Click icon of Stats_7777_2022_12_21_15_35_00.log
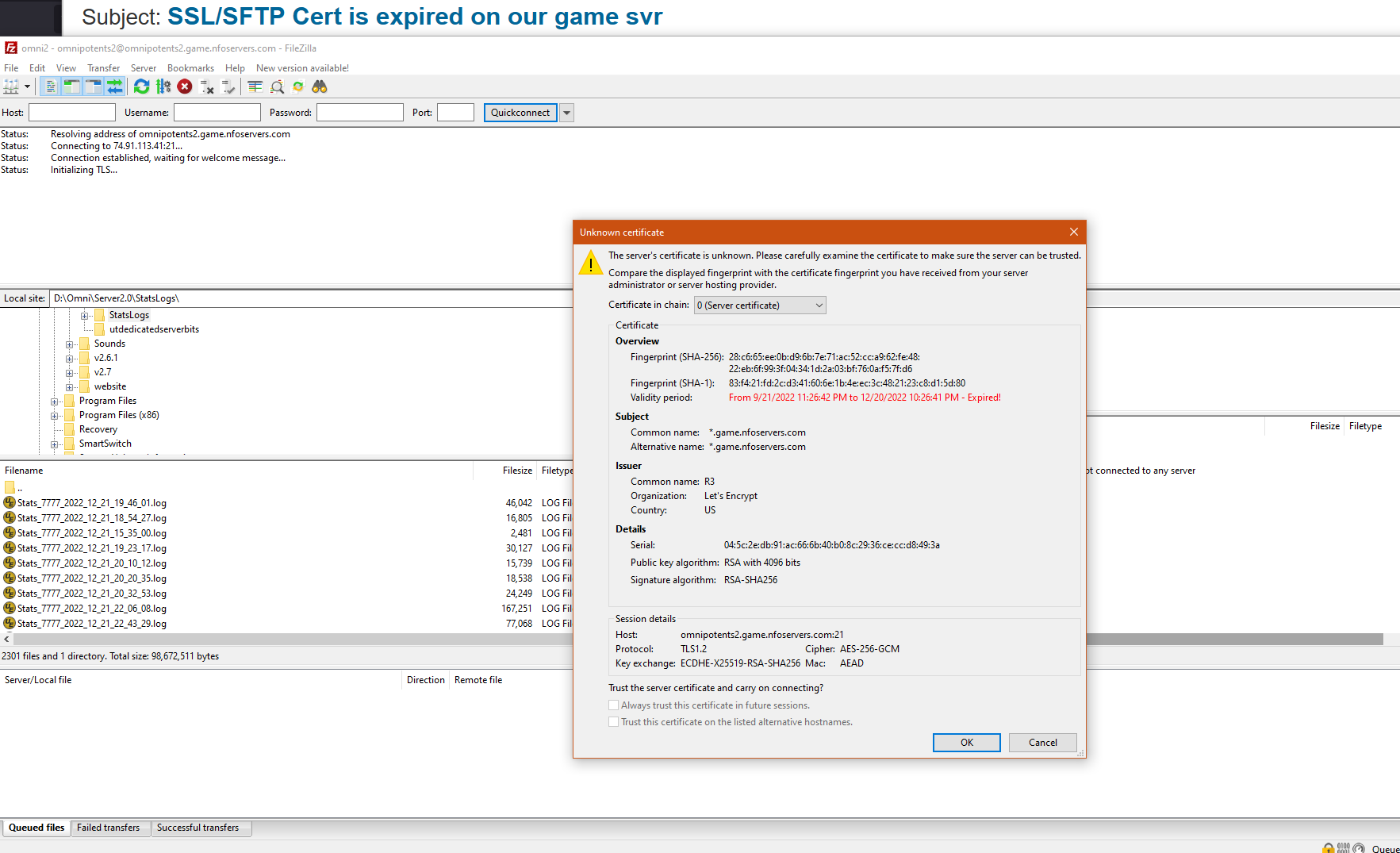 coord(10,532)
